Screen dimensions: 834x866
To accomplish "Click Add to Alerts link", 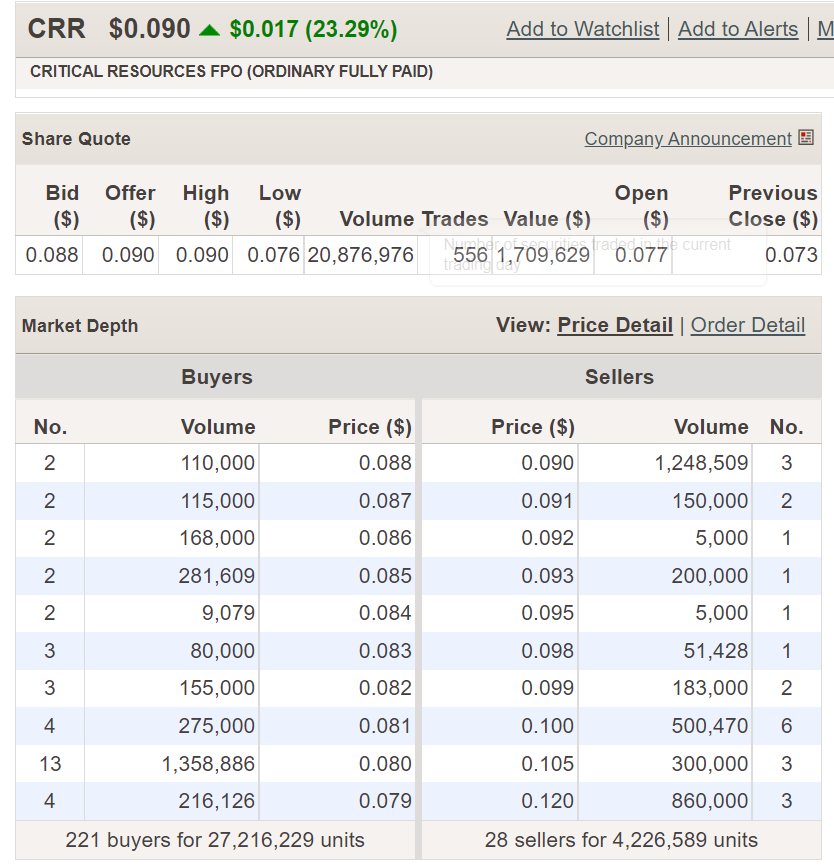I will click(738, 29).
